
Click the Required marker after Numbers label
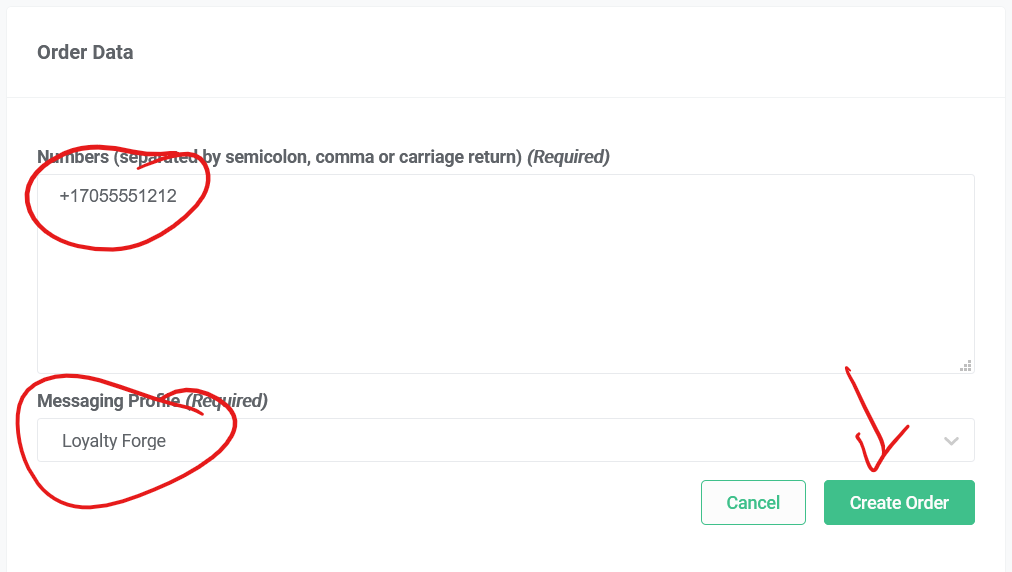(x=568, y=157)
